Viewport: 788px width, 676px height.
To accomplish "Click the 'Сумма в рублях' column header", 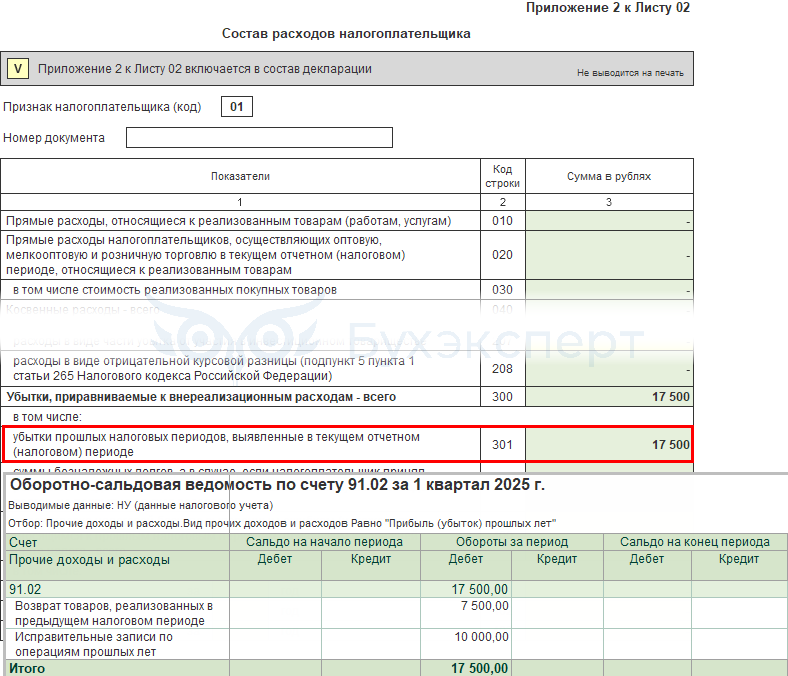I will 609,176.
